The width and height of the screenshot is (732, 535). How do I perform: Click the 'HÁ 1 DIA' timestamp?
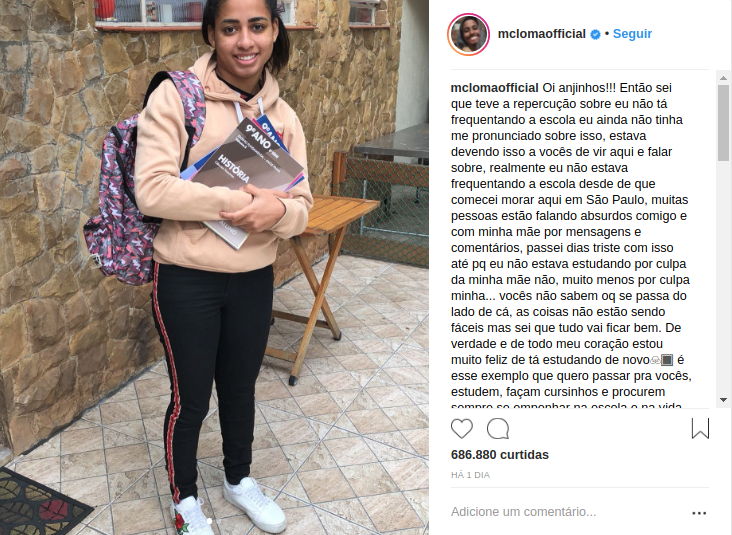tap(470, 475)
